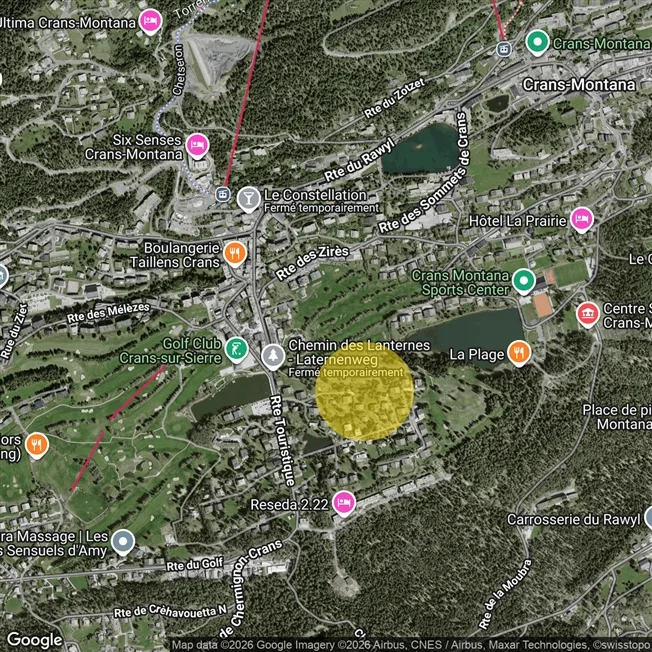Screen dimensions: 652x652
Task: Click the Rte des Mélèzes road label
Action: pyautogui.click(x=108, y=313)
